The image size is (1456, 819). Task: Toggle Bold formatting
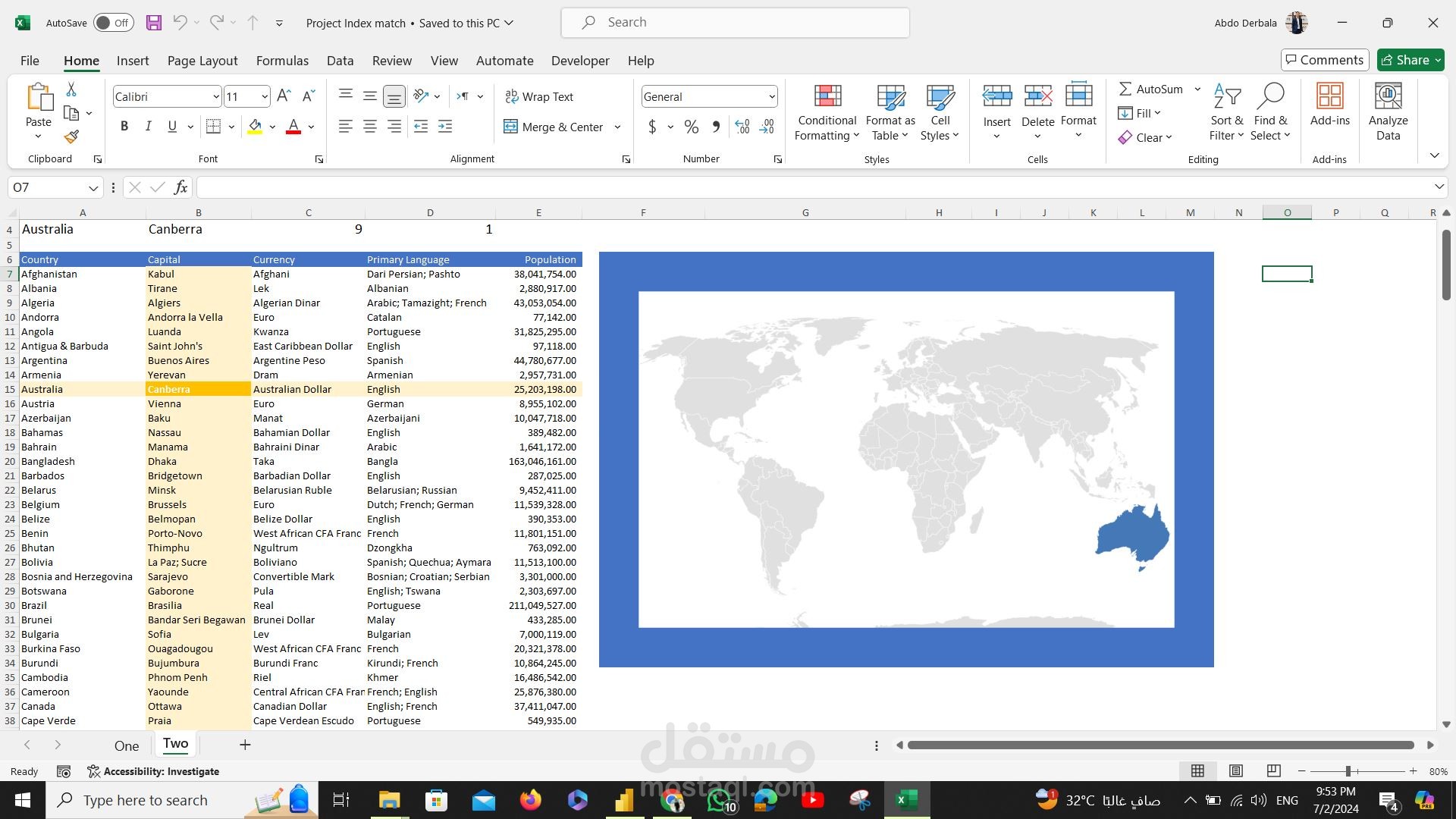[x=124, y=127]
